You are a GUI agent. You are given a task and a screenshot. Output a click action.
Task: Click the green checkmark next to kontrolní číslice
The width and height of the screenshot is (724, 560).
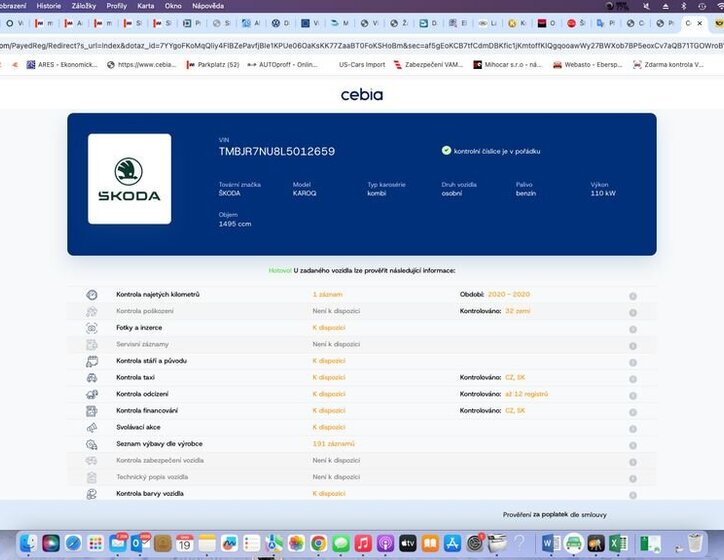pyautogui.click(x=446, y=150)
